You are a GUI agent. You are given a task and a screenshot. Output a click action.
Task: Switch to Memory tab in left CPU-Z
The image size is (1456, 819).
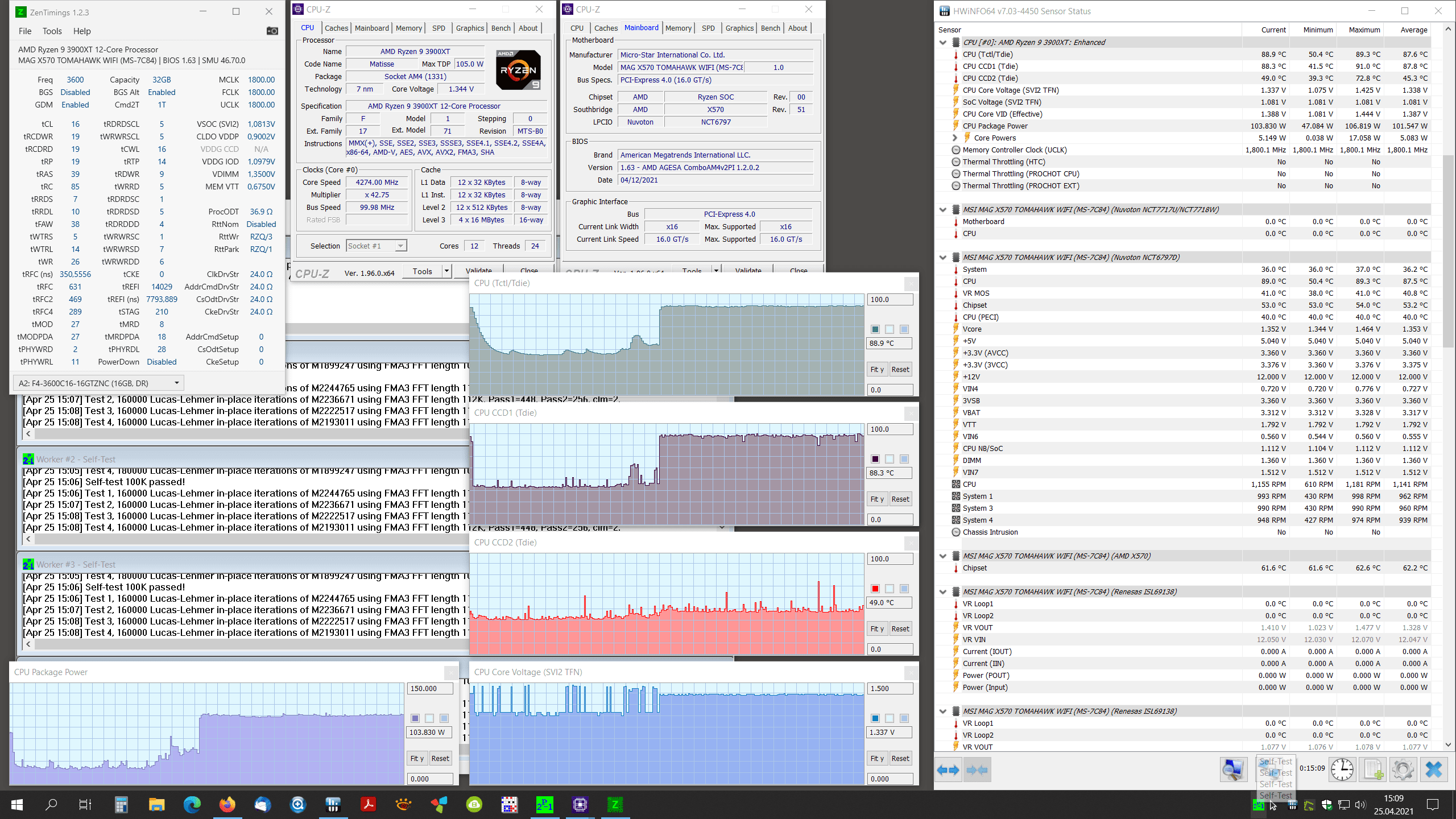click(409, 28)
